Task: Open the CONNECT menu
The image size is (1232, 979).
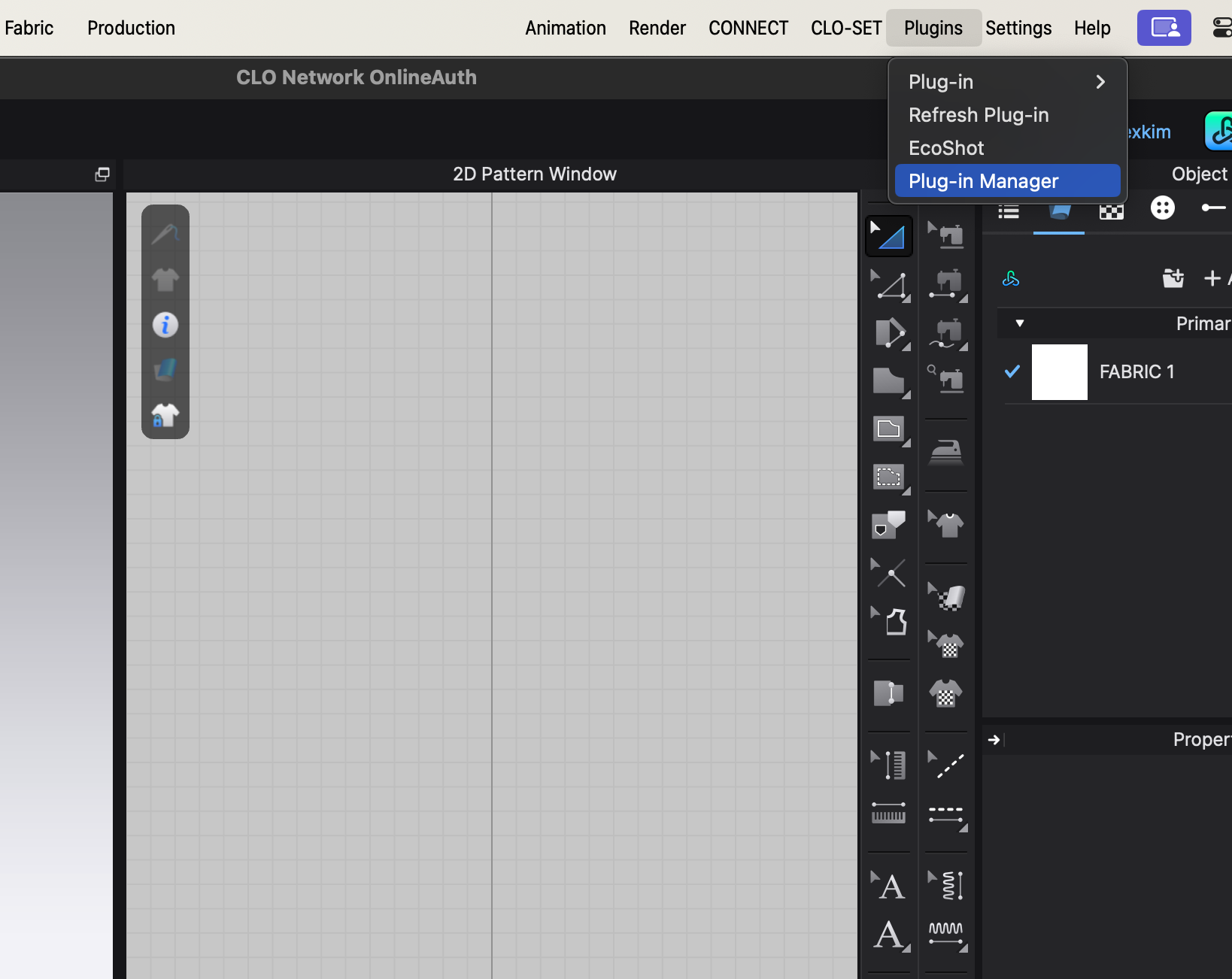Action: [x=748, y=28]
